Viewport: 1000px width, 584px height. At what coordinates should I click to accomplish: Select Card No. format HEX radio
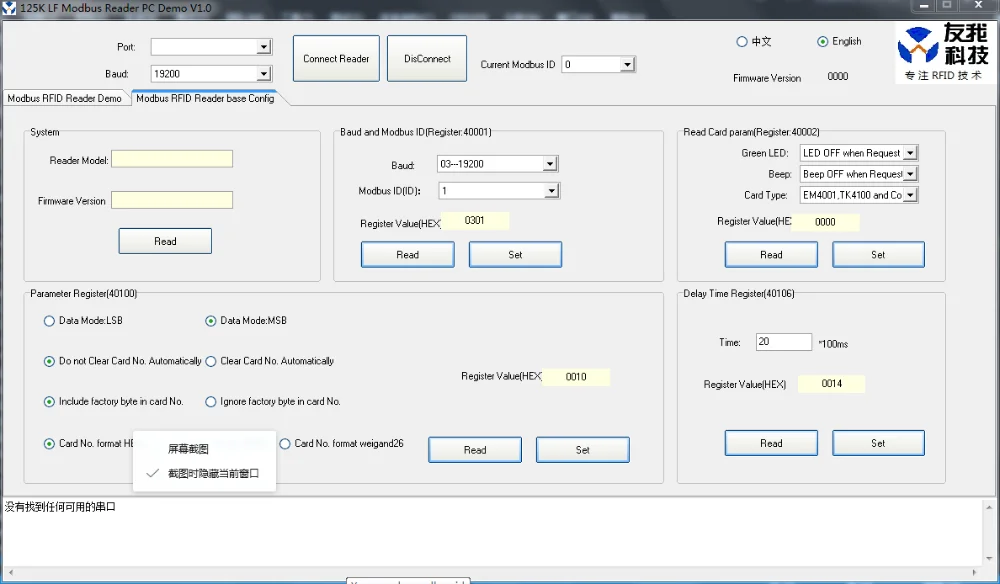(x=49, y=444)
